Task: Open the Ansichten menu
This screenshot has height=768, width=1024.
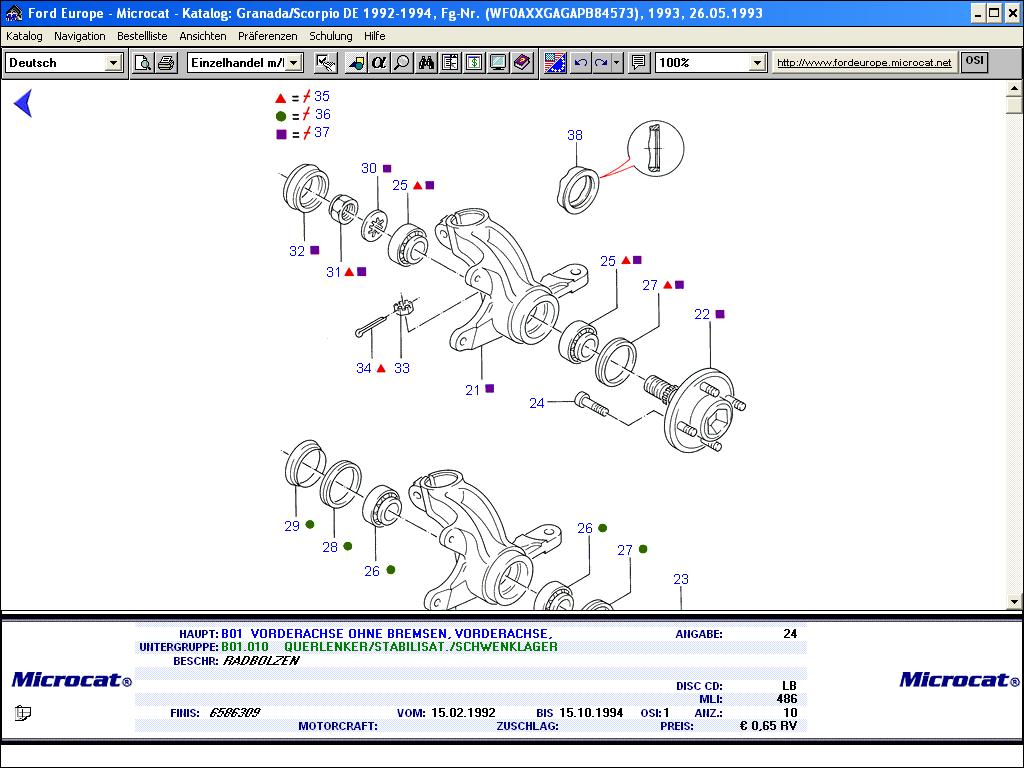Action: coord(202,36)
